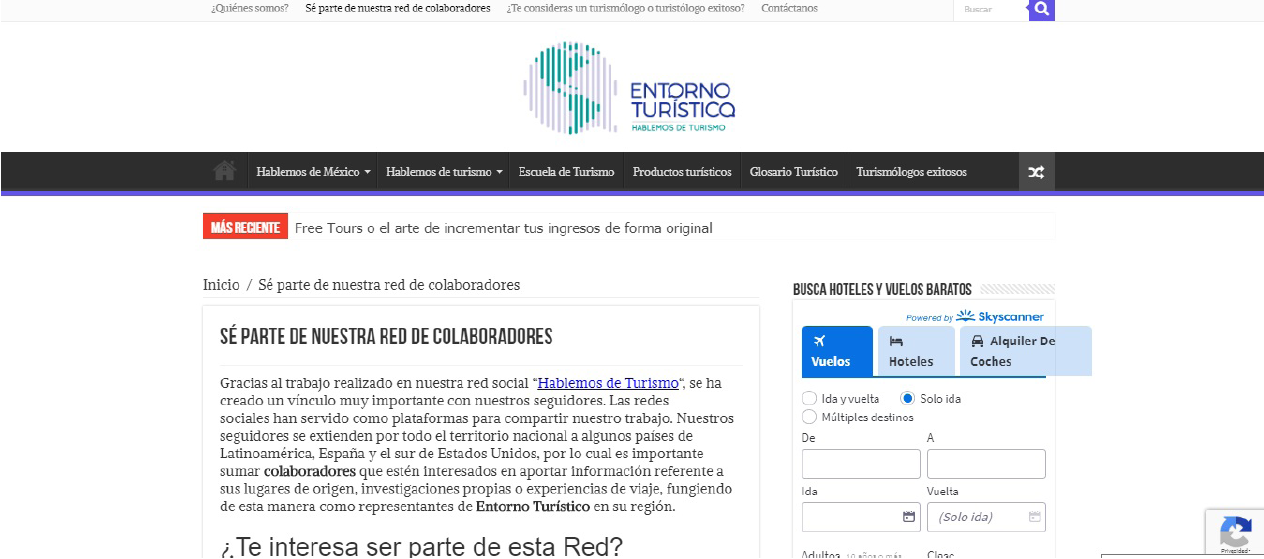Click the Inicio breadcrumb link
Viewport: 1264px width, 559px height.
[221, 285]
